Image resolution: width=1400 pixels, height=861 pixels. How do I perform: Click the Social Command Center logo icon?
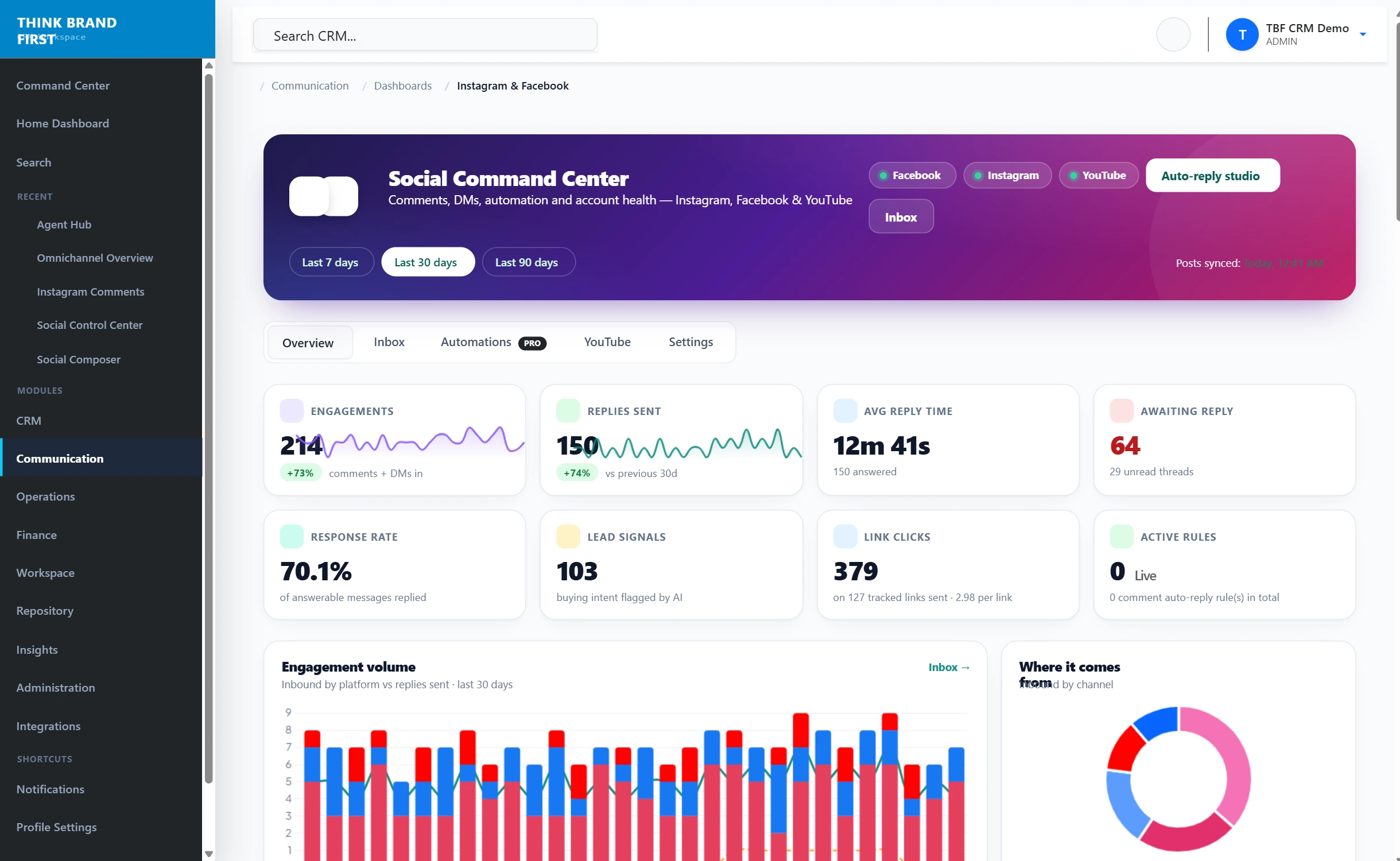point(324,196)
